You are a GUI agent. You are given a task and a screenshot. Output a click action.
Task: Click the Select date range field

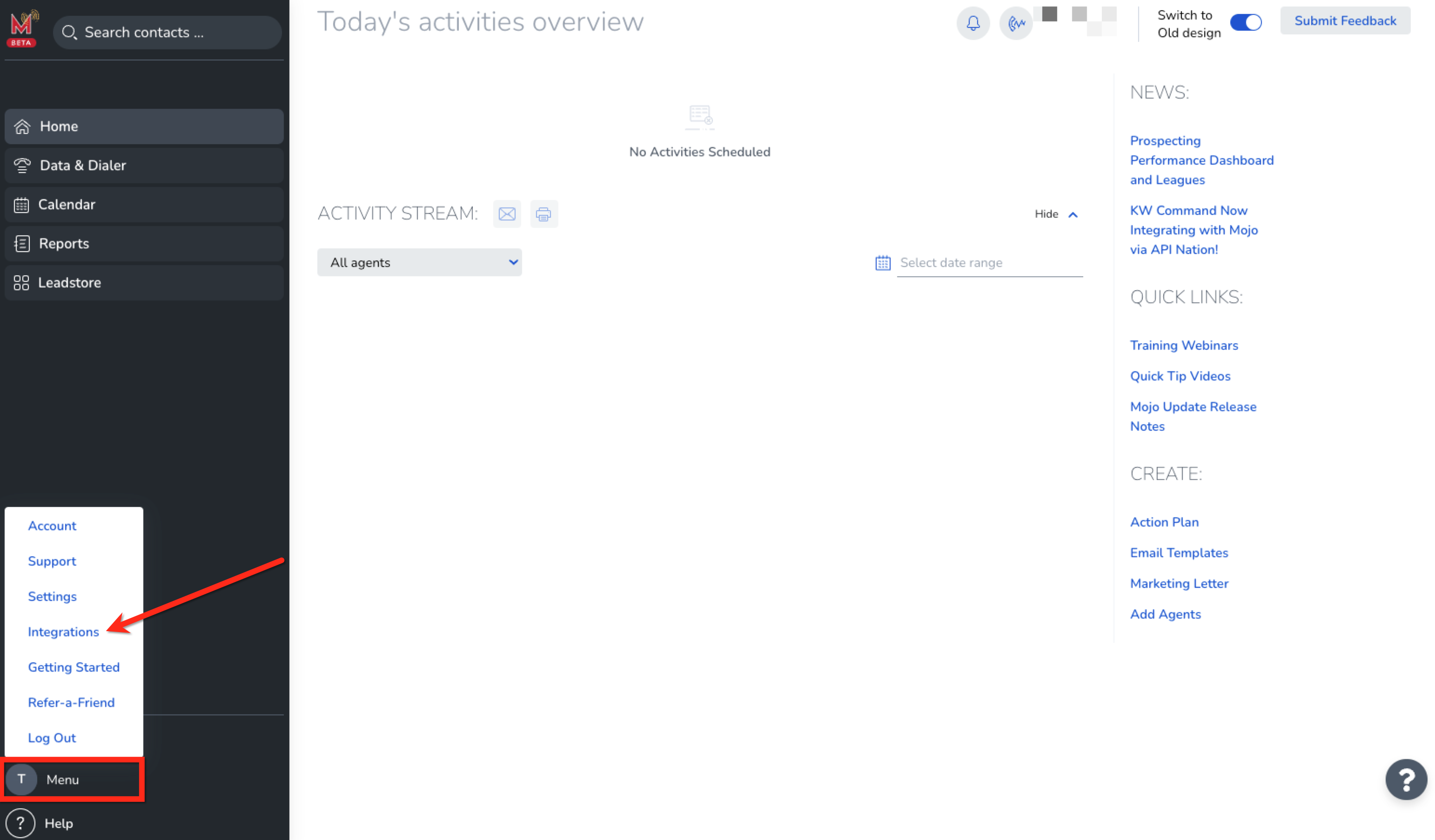click(990, 262)
